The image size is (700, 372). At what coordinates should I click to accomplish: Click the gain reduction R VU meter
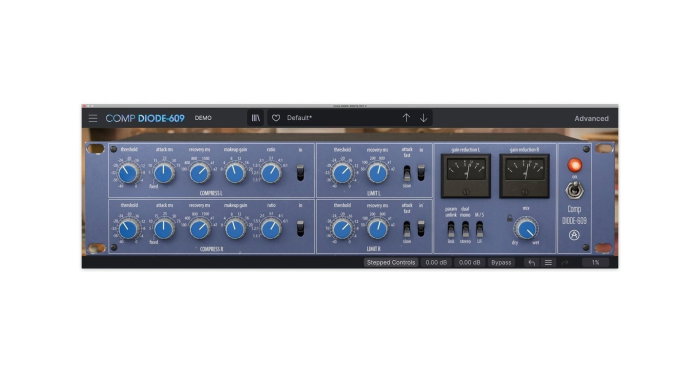click(x=525, y=176)
